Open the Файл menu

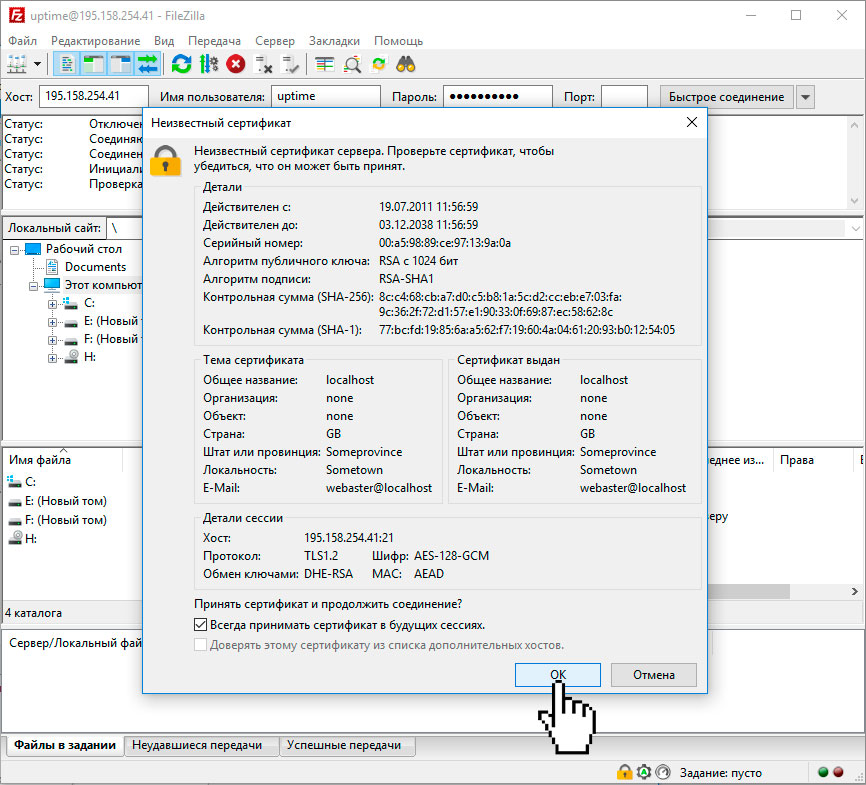point(23,41)
